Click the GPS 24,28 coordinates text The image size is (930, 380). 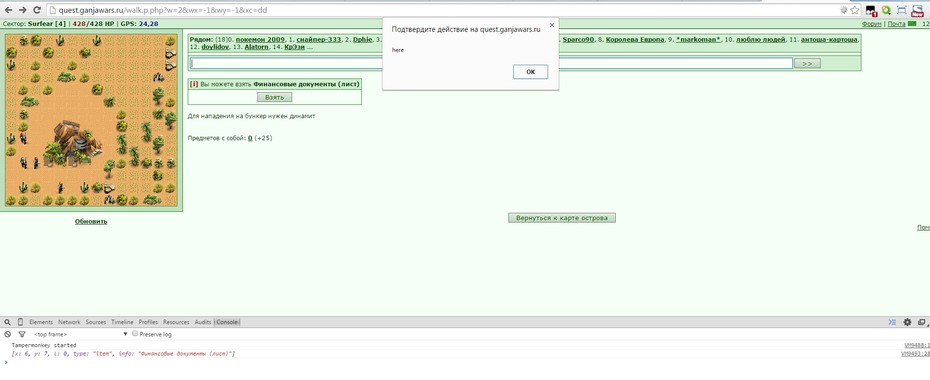[139, 24]
